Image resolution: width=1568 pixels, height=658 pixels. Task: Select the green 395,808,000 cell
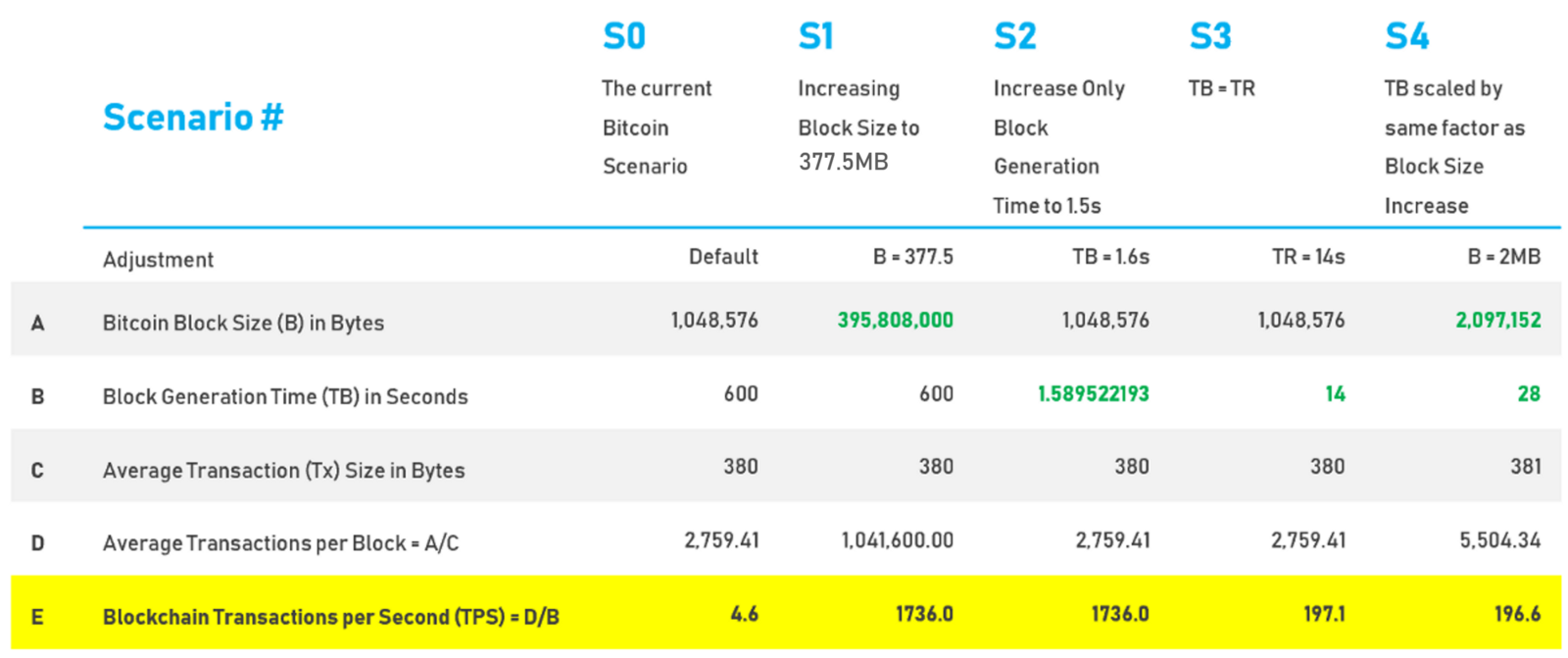(x=895, y=320)
